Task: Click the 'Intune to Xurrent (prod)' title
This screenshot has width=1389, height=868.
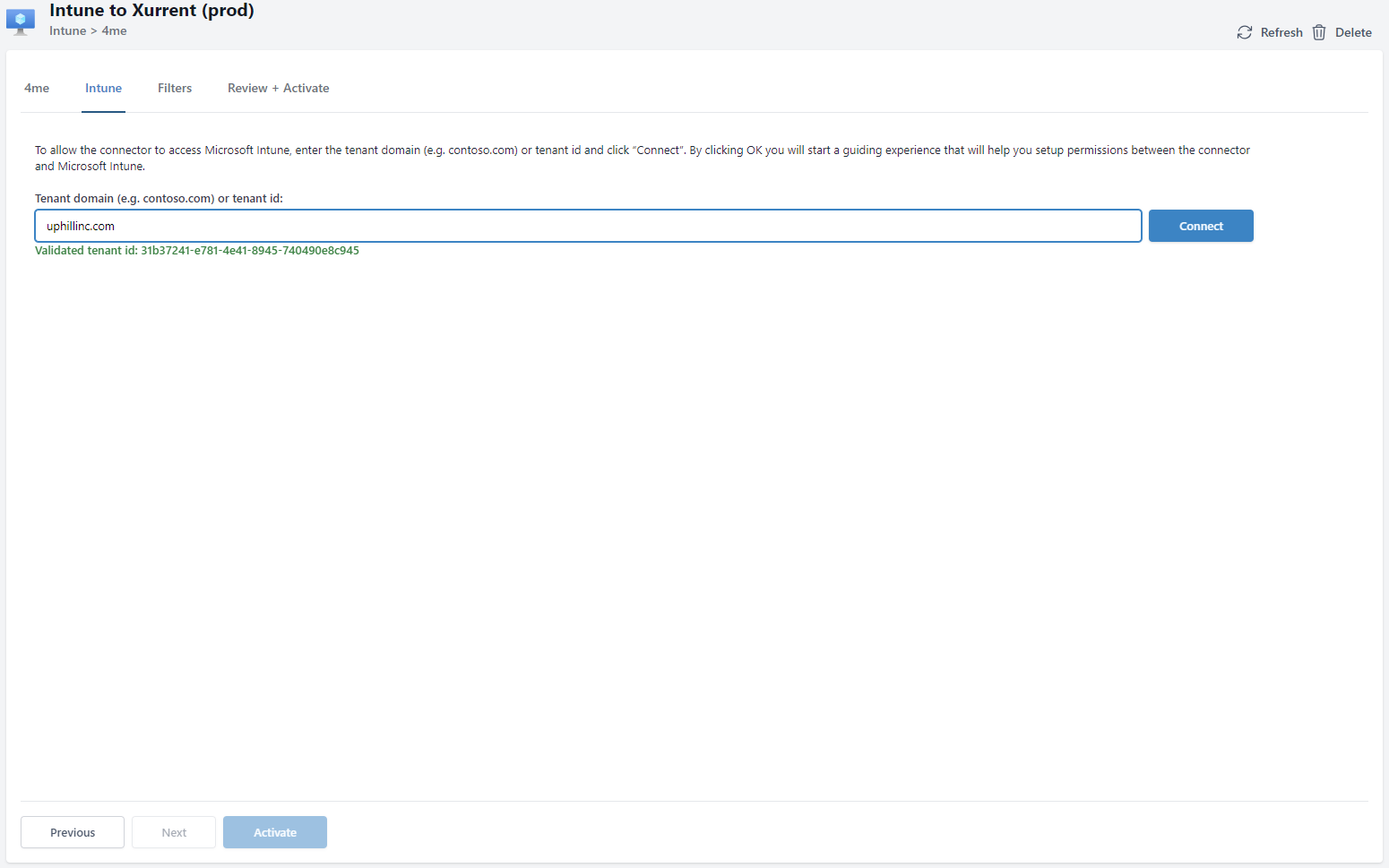Action: pos(151,11)
